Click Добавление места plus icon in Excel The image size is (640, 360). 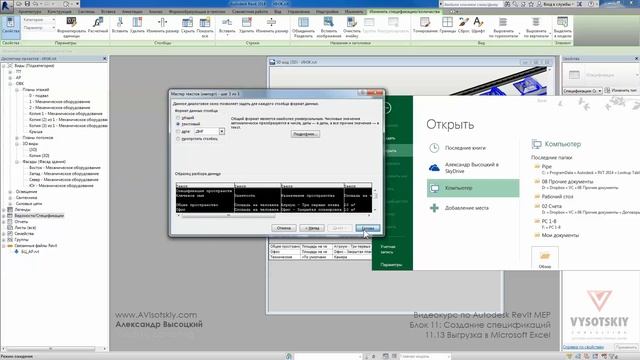(434, 208)
